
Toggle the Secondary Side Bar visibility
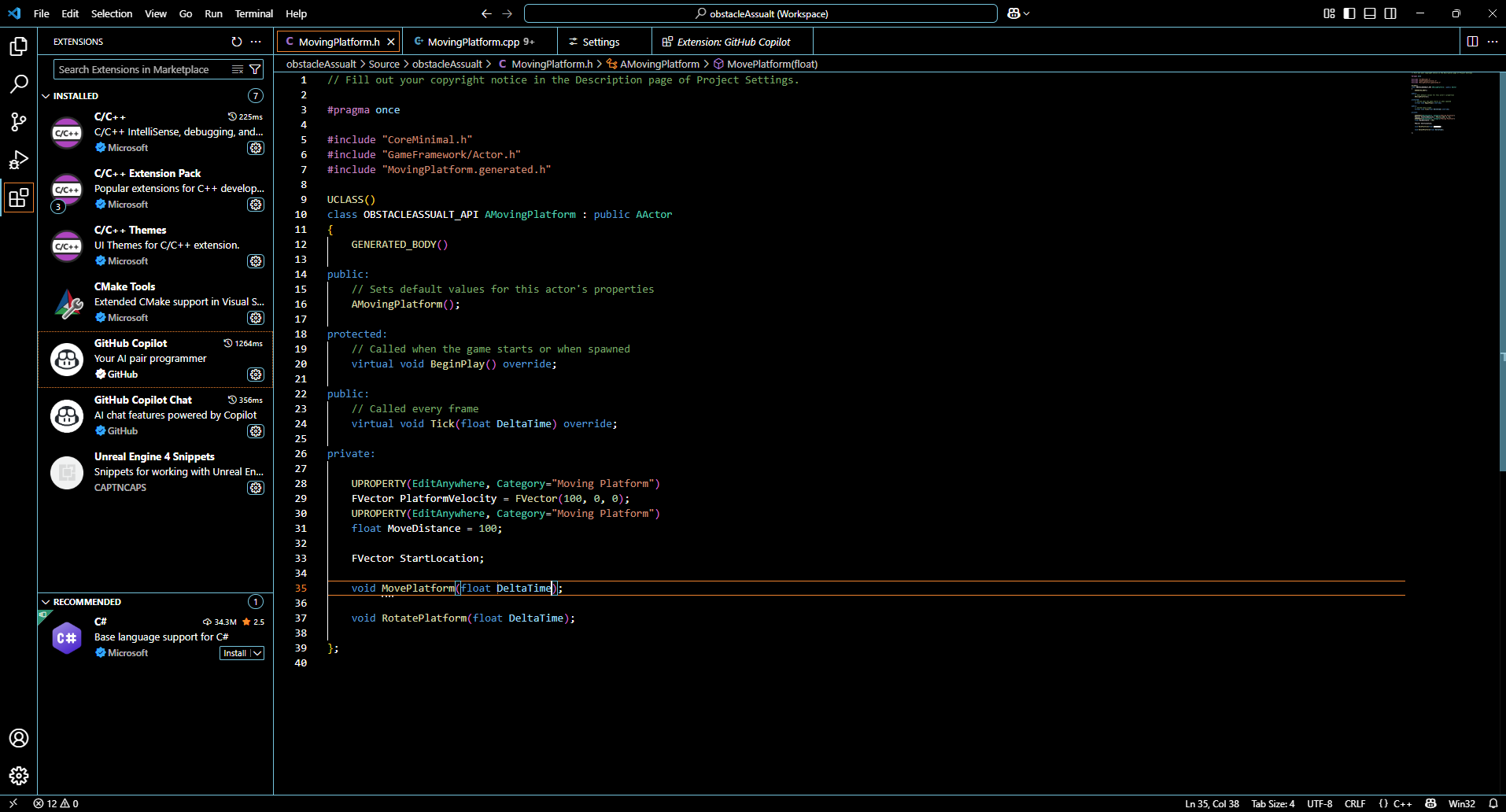pyautogui.click(x=1390, y=13)
